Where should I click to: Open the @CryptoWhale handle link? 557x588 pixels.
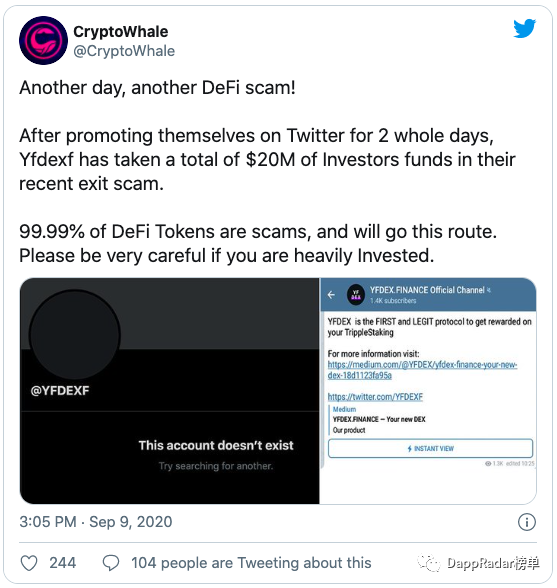124,51
